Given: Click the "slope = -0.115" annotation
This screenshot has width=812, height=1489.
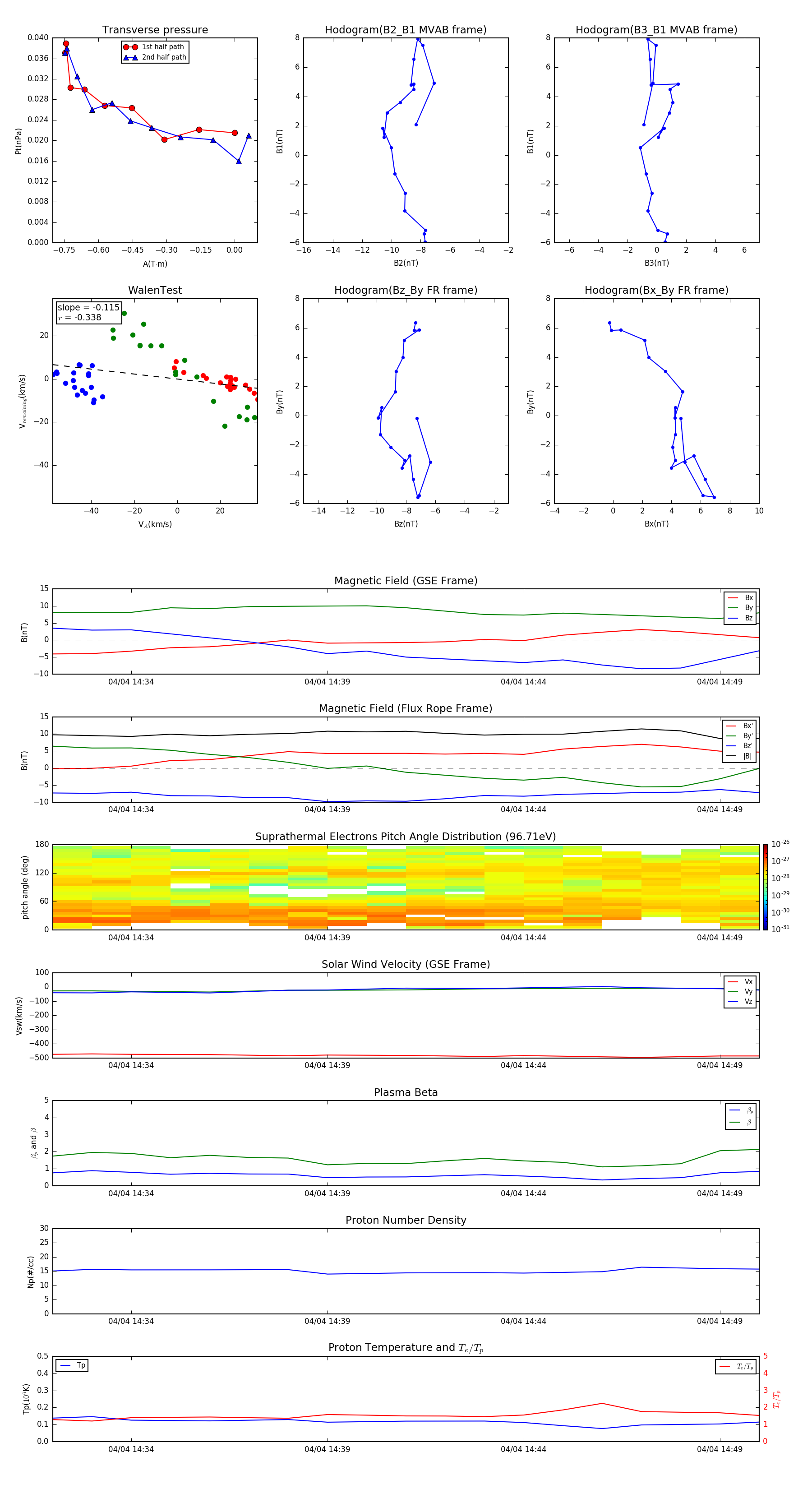Looking at the screenshot, I should tap(88, 308).
